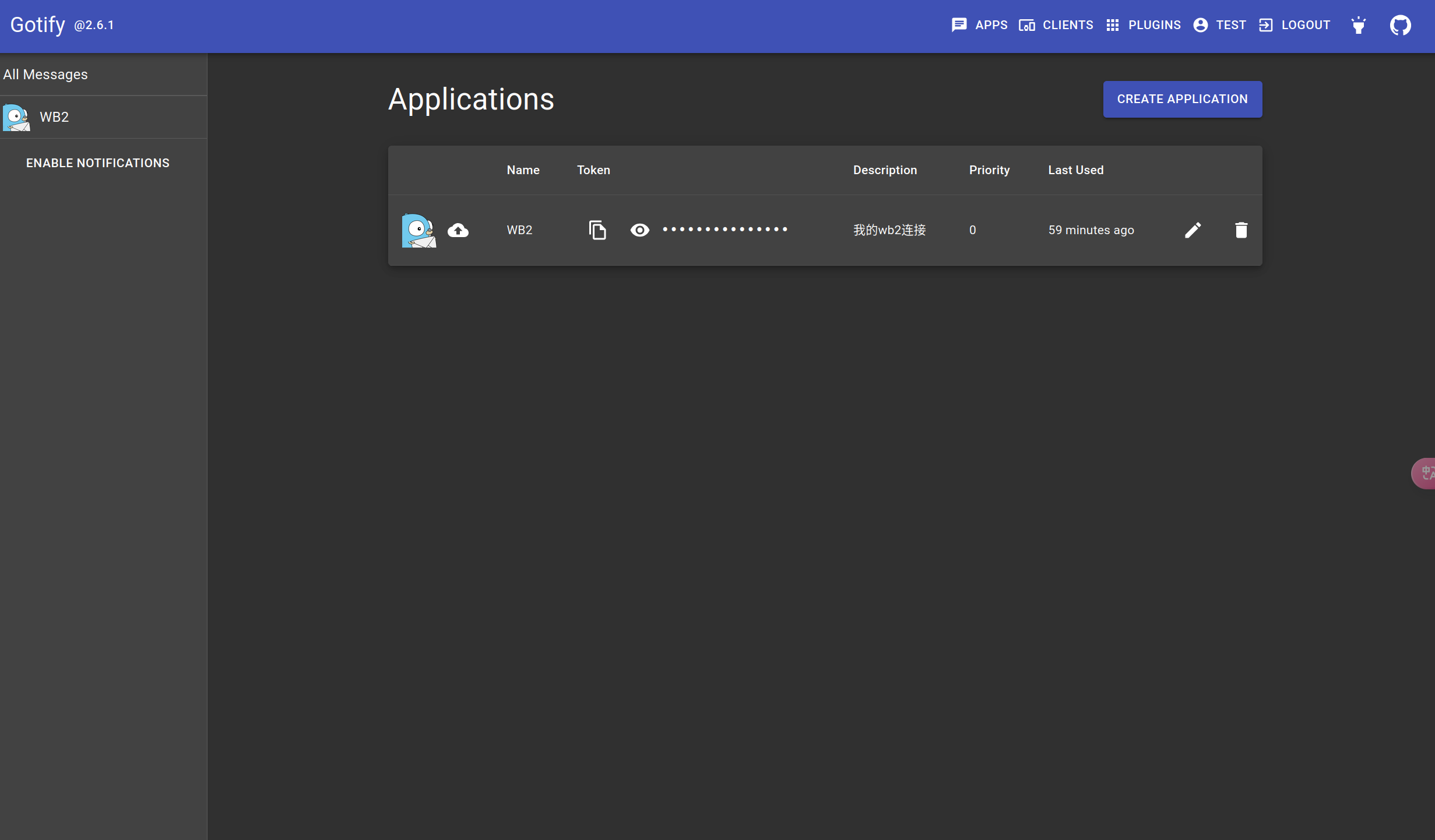Viewport: 1435px width, 840px height.
Task: Select the WB2 app in the sidebar
Action: click(x=103, y=117)
